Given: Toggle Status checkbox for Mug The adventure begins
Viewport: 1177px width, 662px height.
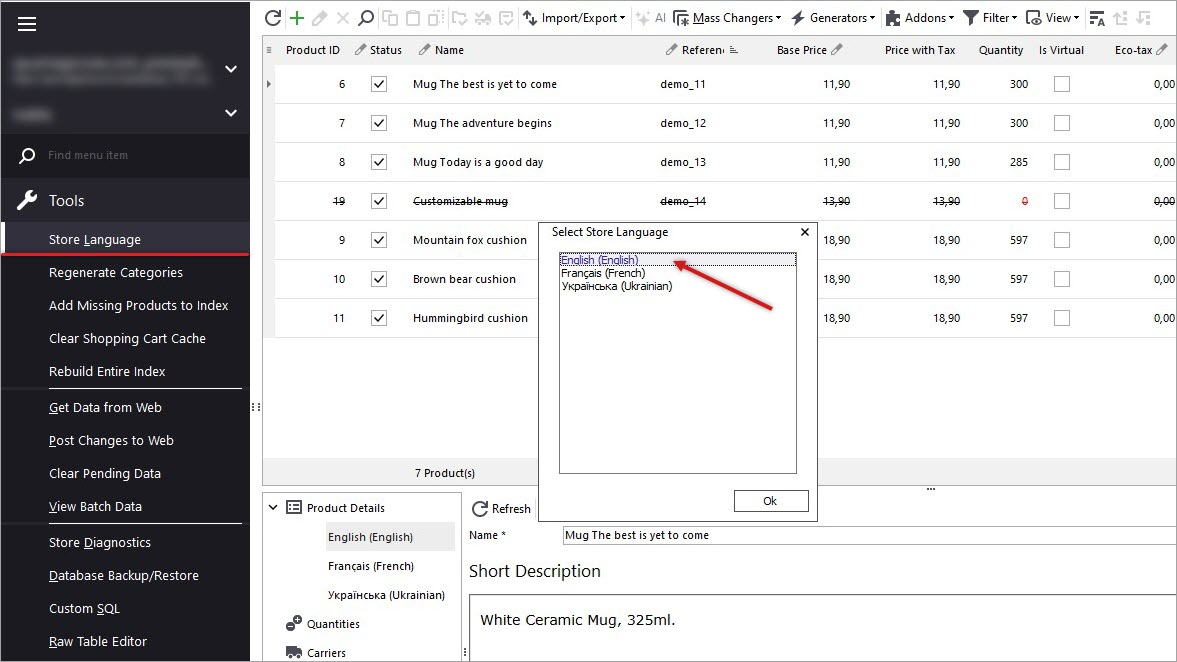Looking at the screenshot, I should 379,123.
